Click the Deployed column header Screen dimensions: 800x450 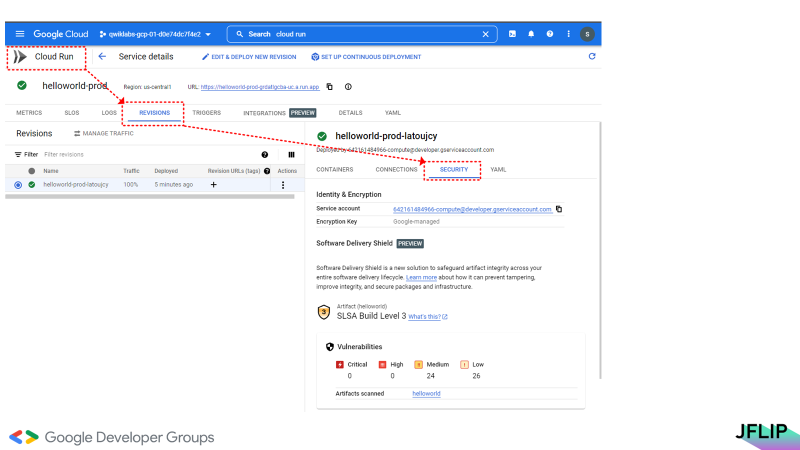(166, 171)
